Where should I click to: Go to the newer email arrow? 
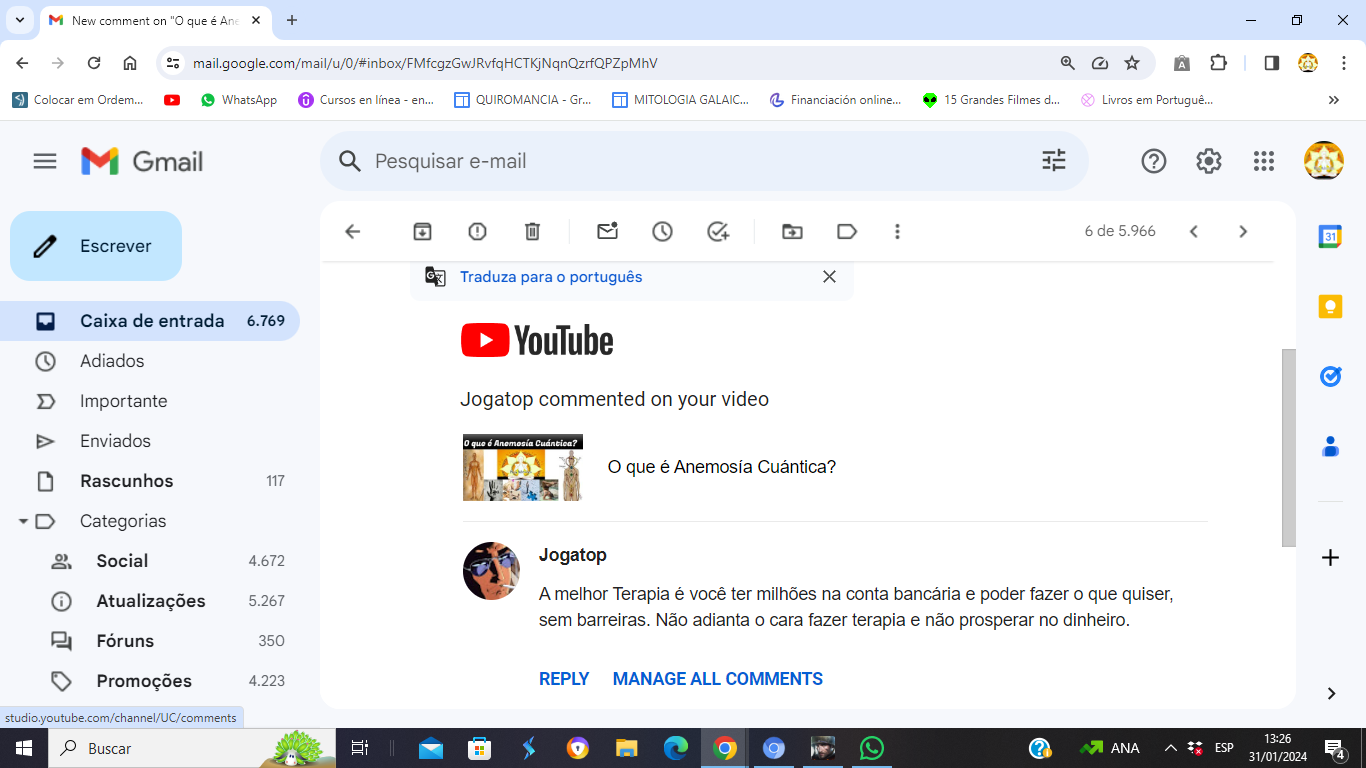click(x=1193, y=232)
